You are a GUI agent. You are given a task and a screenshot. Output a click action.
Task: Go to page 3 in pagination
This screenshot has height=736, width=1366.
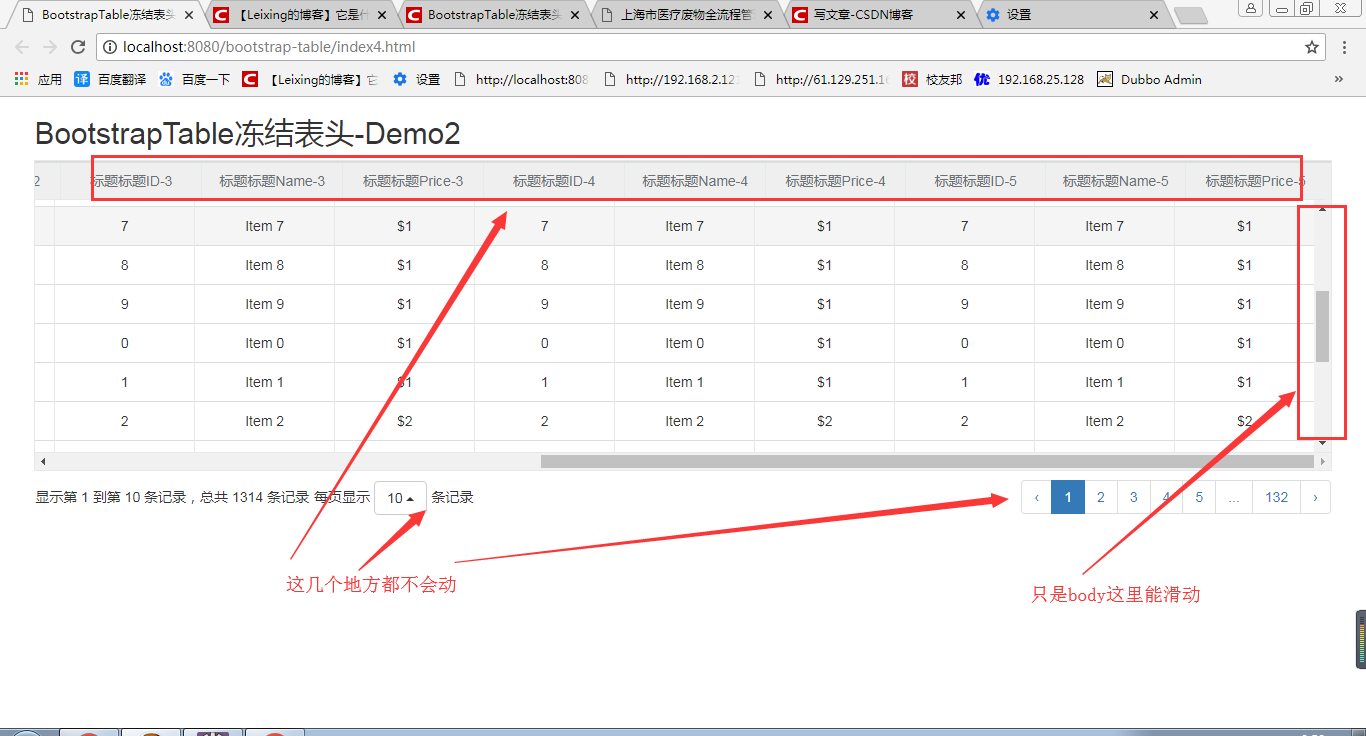(1133, 497)
